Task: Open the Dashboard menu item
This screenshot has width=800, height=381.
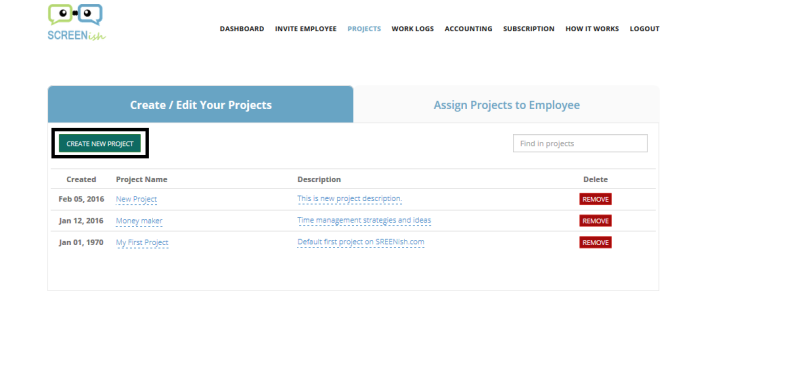Action: tap(242, 29)
